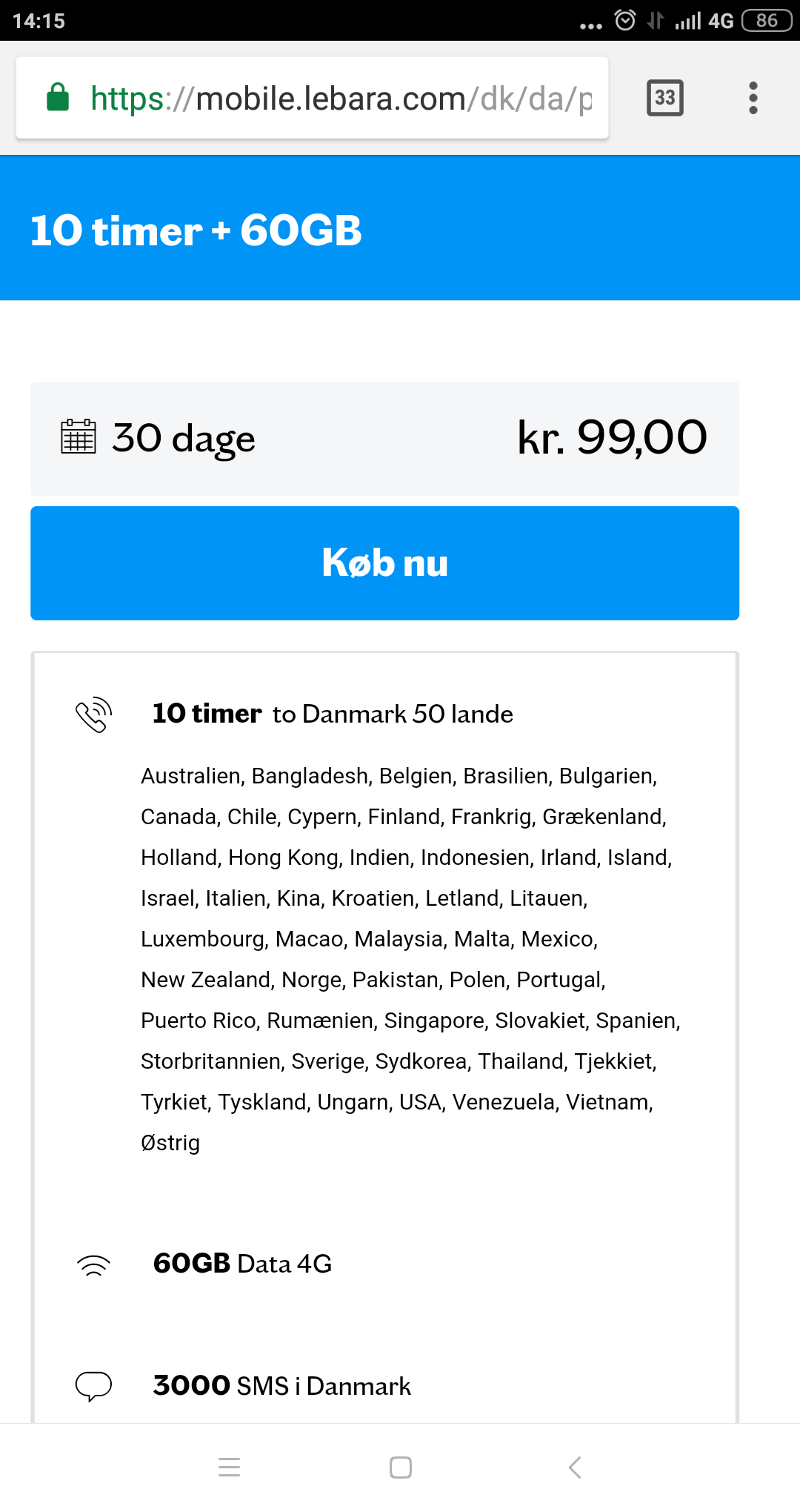Tap the Android home square button
This screenshot has width=800, height=1512.
point(401,1467)
